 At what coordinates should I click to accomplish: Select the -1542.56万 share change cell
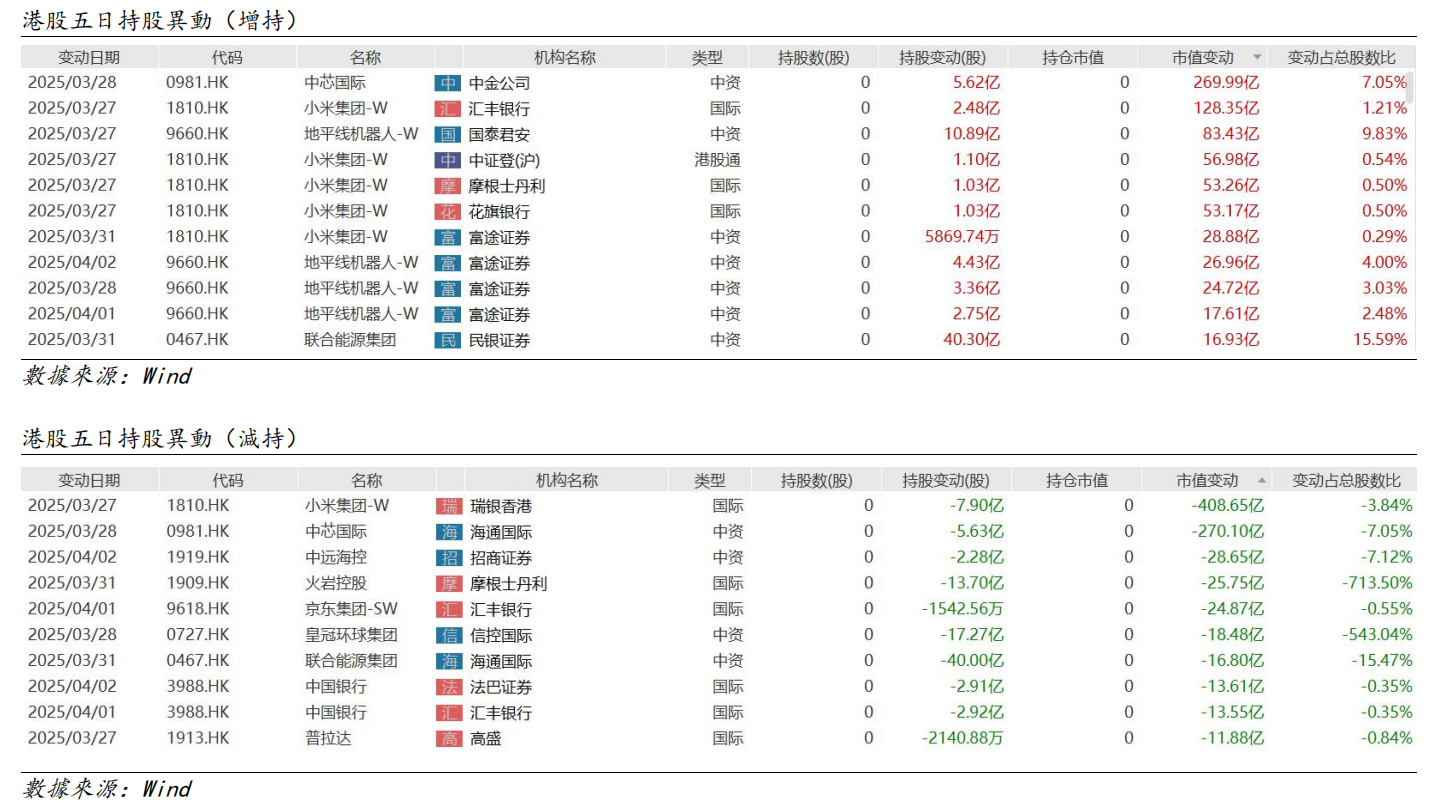click(963, 609)
